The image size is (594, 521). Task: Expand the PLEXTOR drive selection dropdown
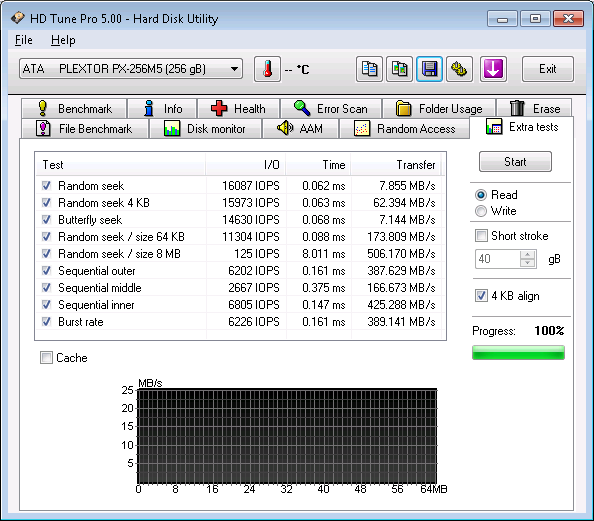[131, 69]
